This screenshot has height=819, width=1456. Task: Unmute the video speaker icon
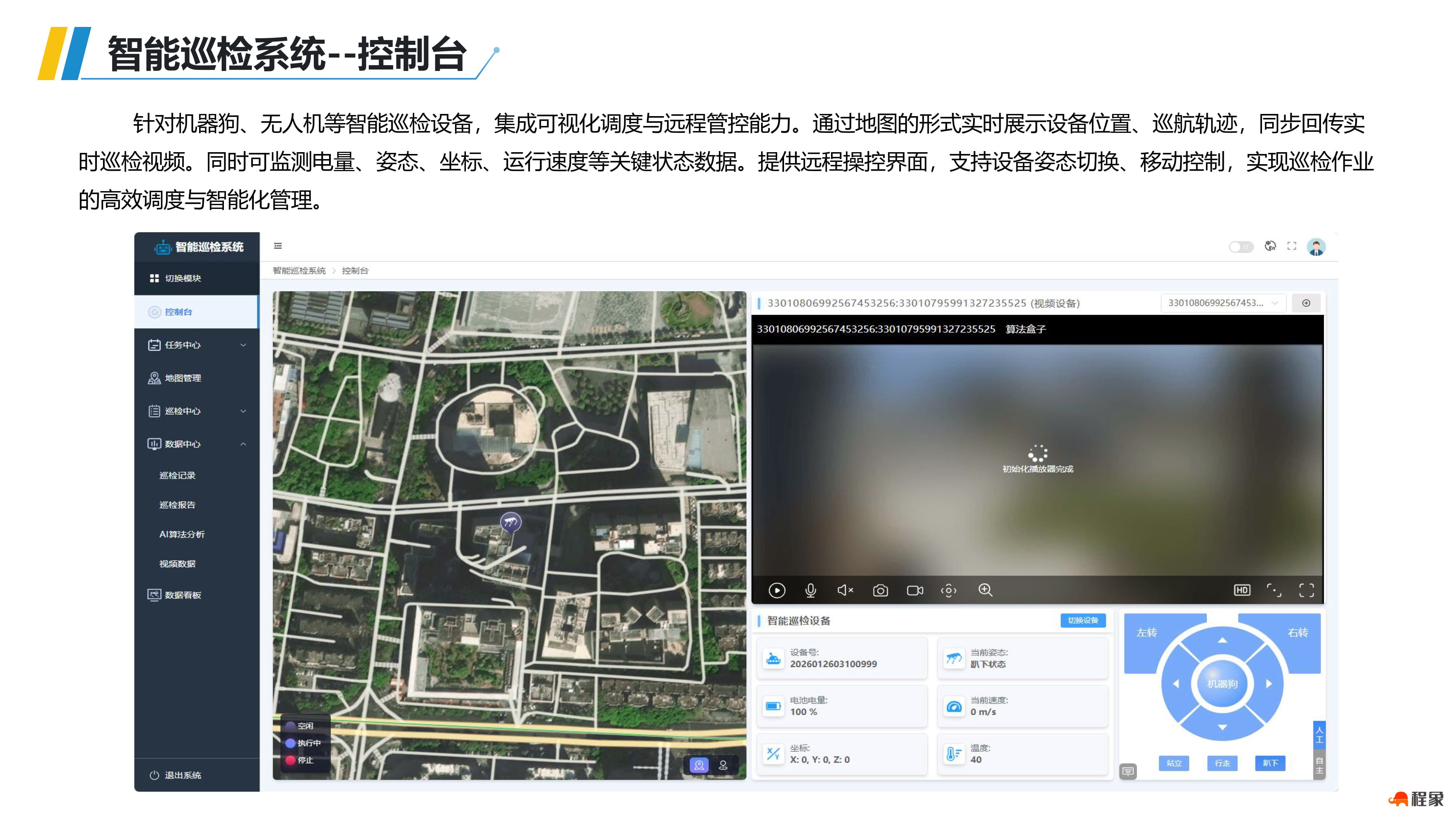(x=845, y=590)
